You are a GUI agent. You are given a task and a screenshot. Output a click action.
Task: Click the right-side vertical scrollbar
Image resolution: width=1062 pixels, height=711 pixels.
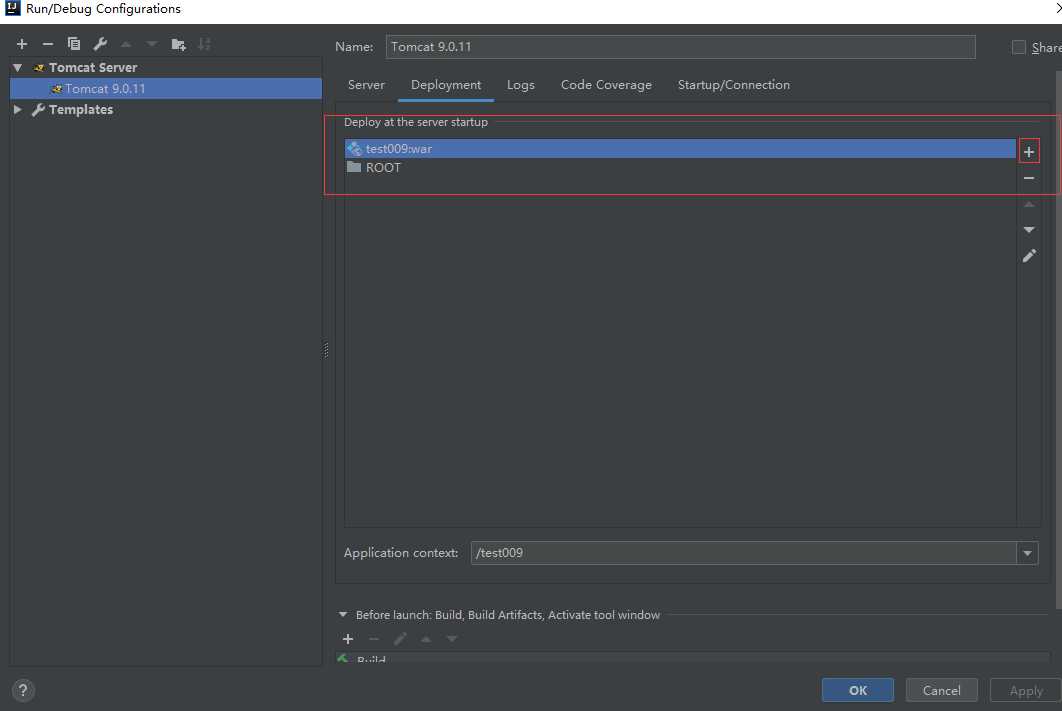pyautogui.click(x=1058, y=339)
